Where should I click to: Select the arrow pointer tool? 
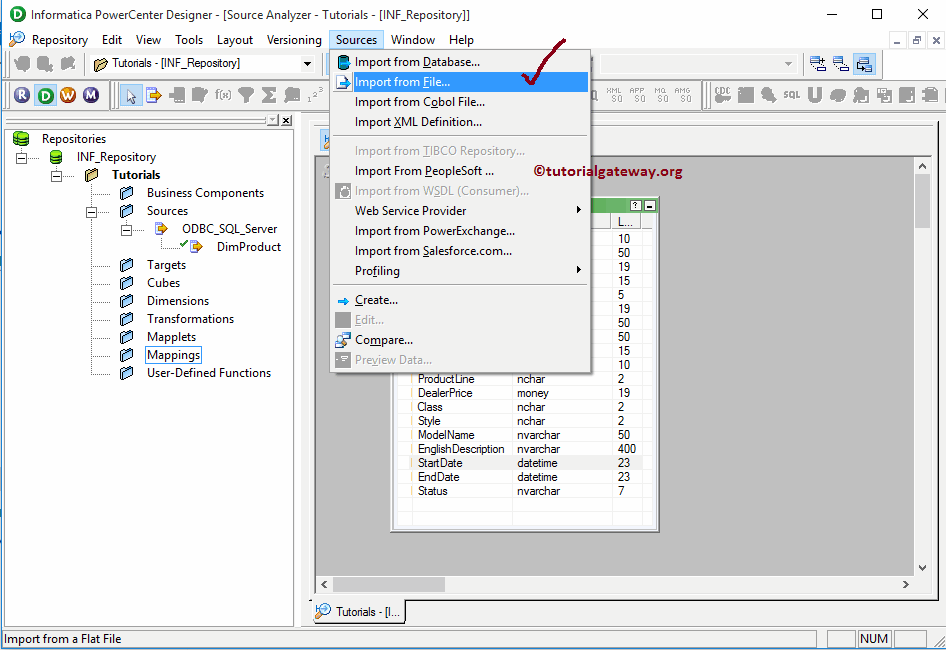coord(131,95)
